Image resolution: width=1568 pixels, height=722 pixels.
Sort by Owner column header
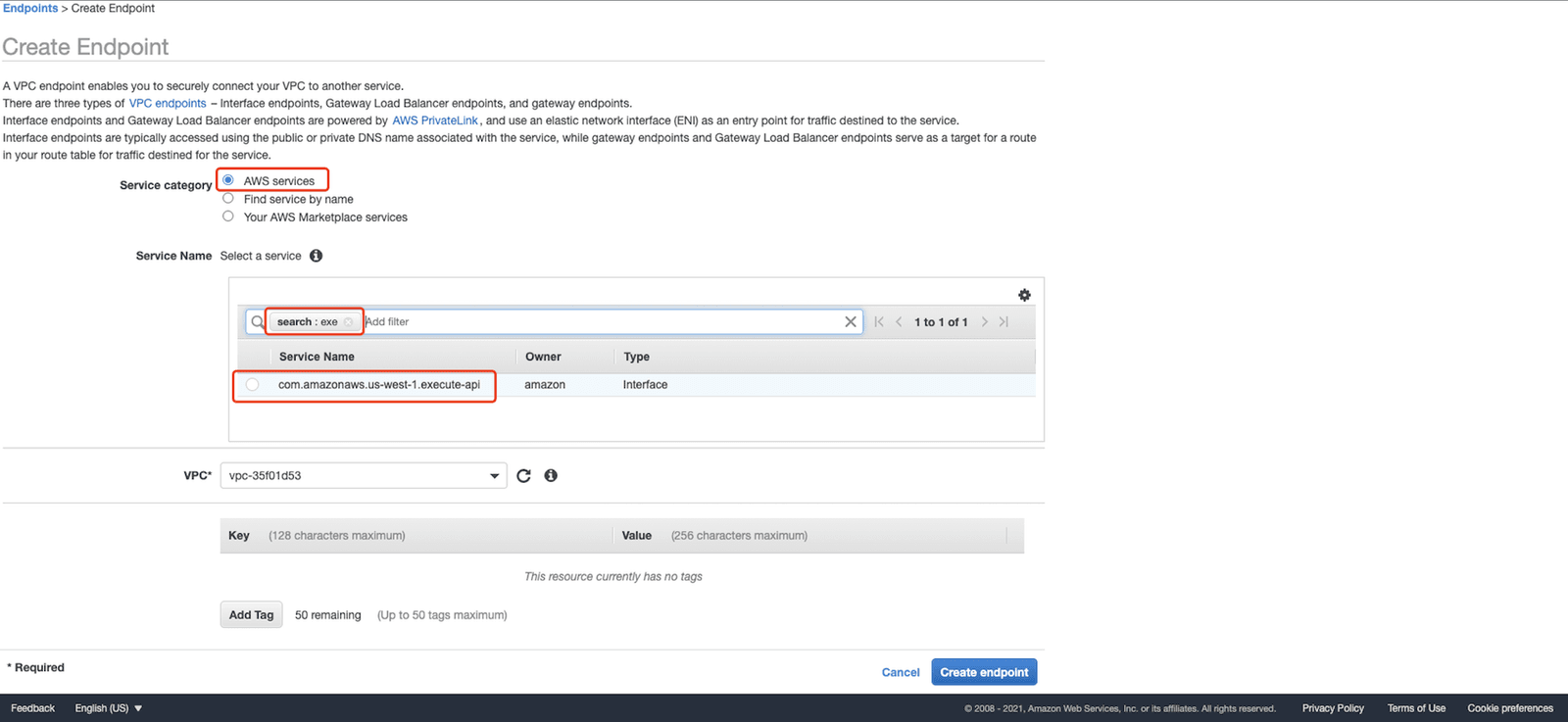(543, 357)
